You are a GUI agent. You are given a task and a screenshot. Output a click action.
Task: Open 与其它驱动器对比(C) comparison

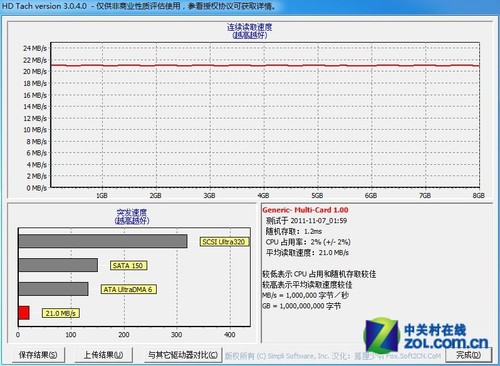coord(183,355)
